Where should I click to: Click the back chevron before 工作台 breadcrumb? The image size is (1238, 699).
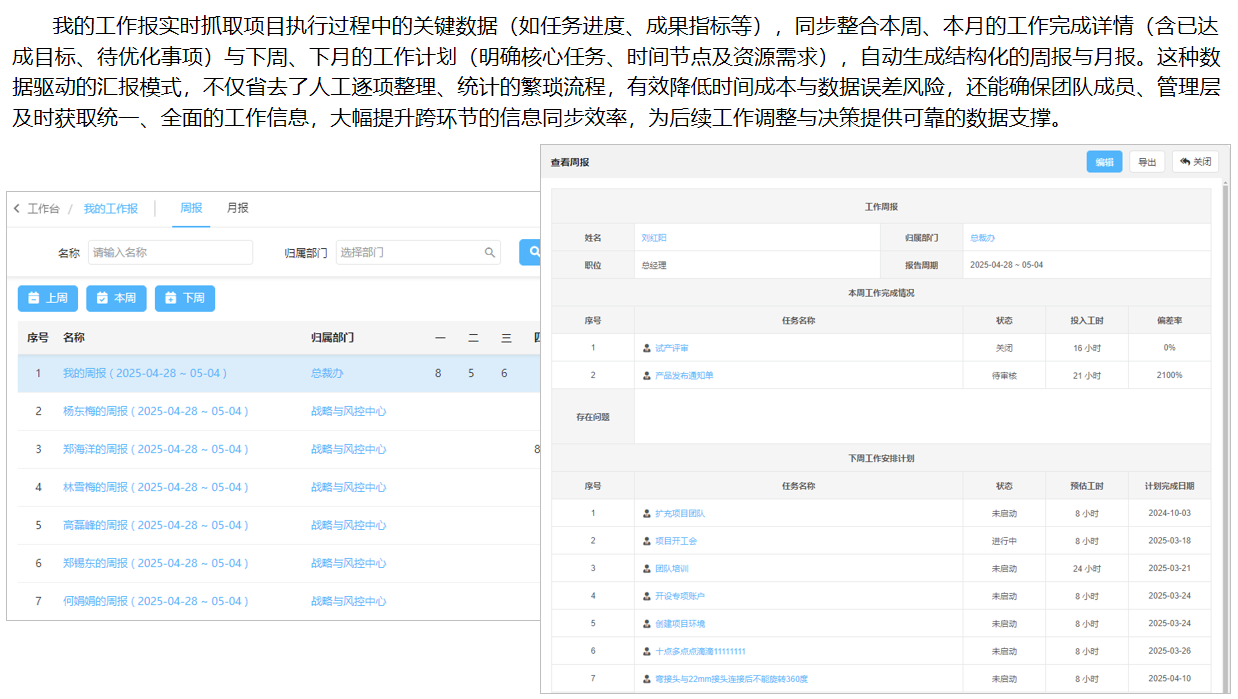click(14, 208)
